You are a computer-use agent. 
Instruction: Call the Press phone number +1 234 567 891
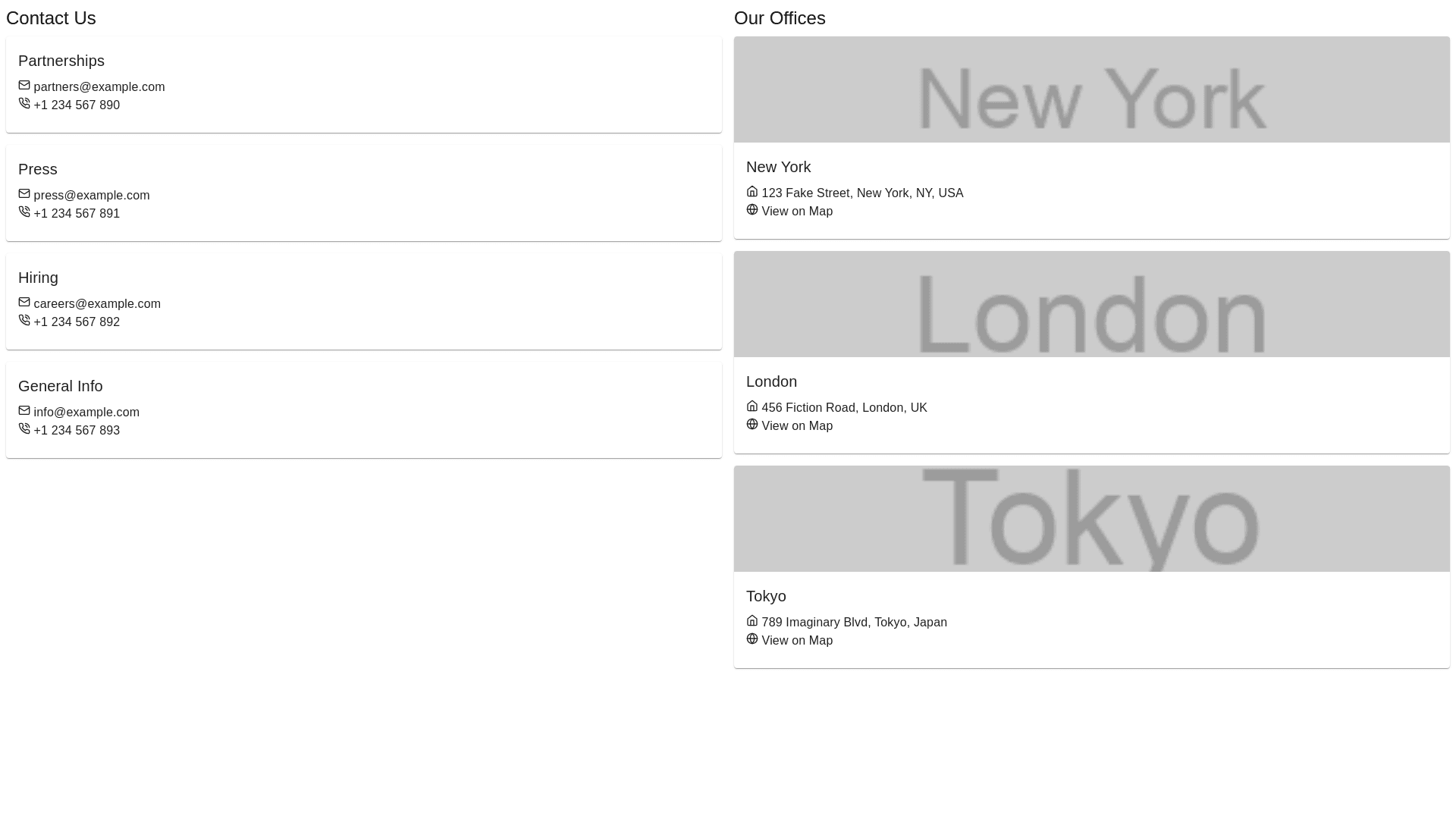pyautogui.click(x=77, y=214)
